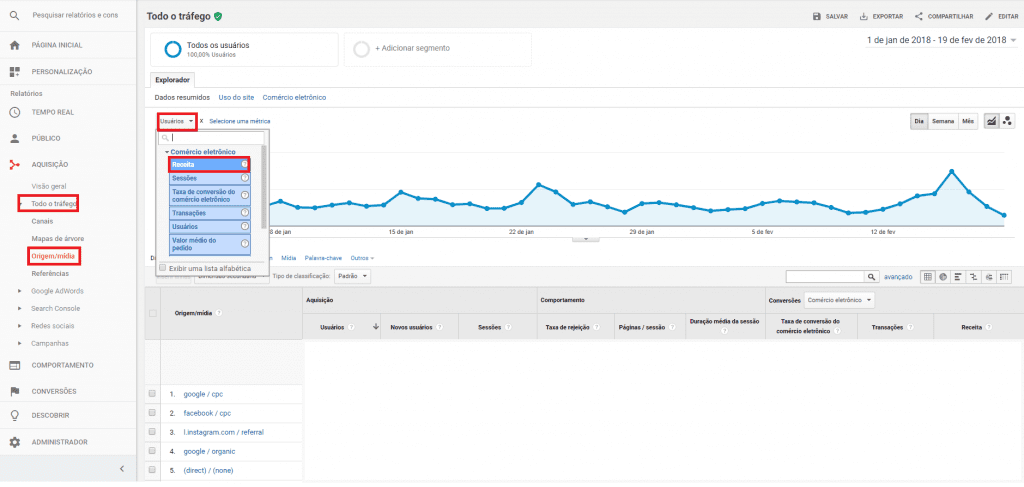Switch to the Uso do site tab
Image resolution: width=1024 pixels, height=487 pixels.
pos(236,98)
